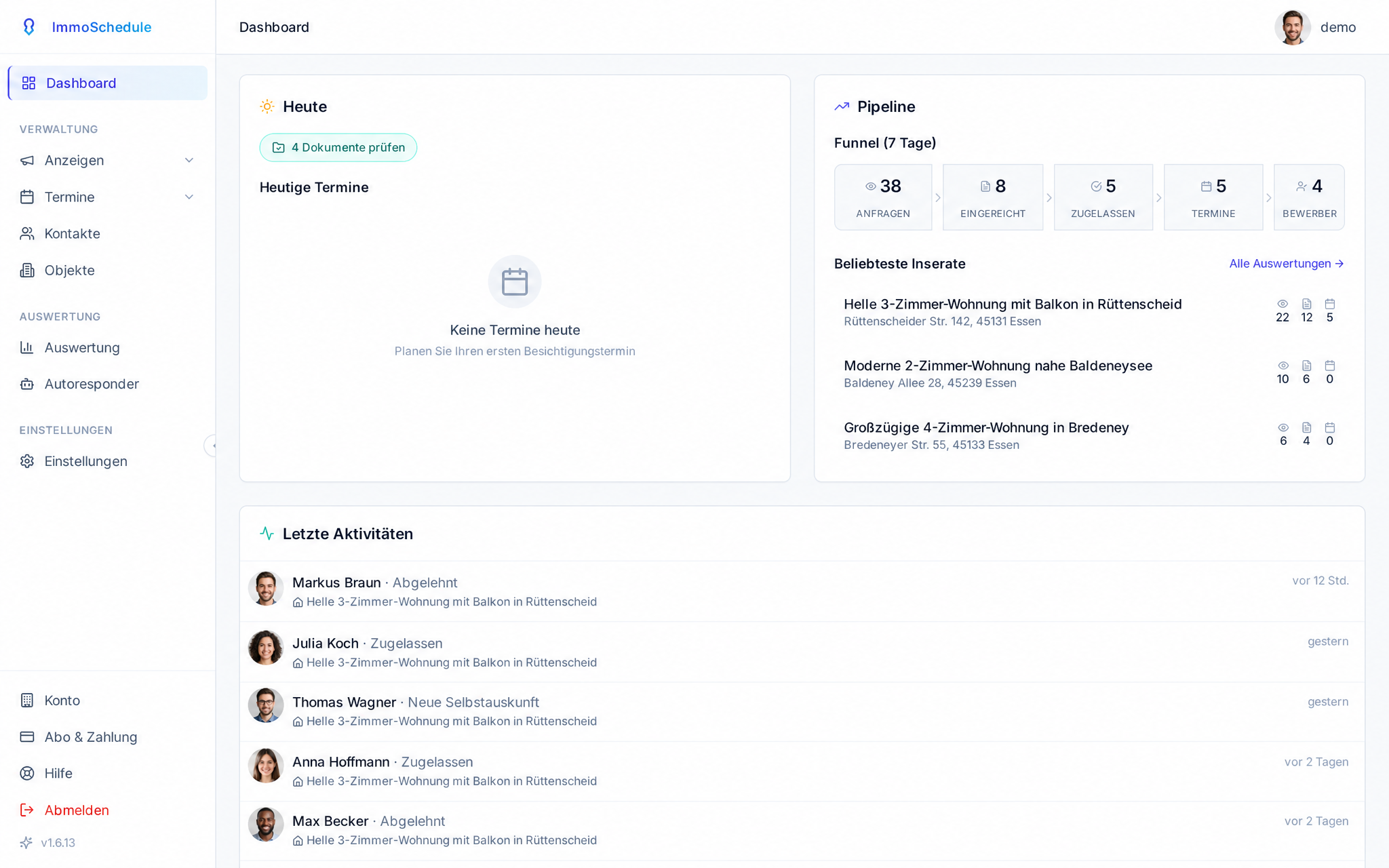This screenshot has width=1389, height=868.
Task: Open Auswertung in the sidebar
Action: point(108,347)
